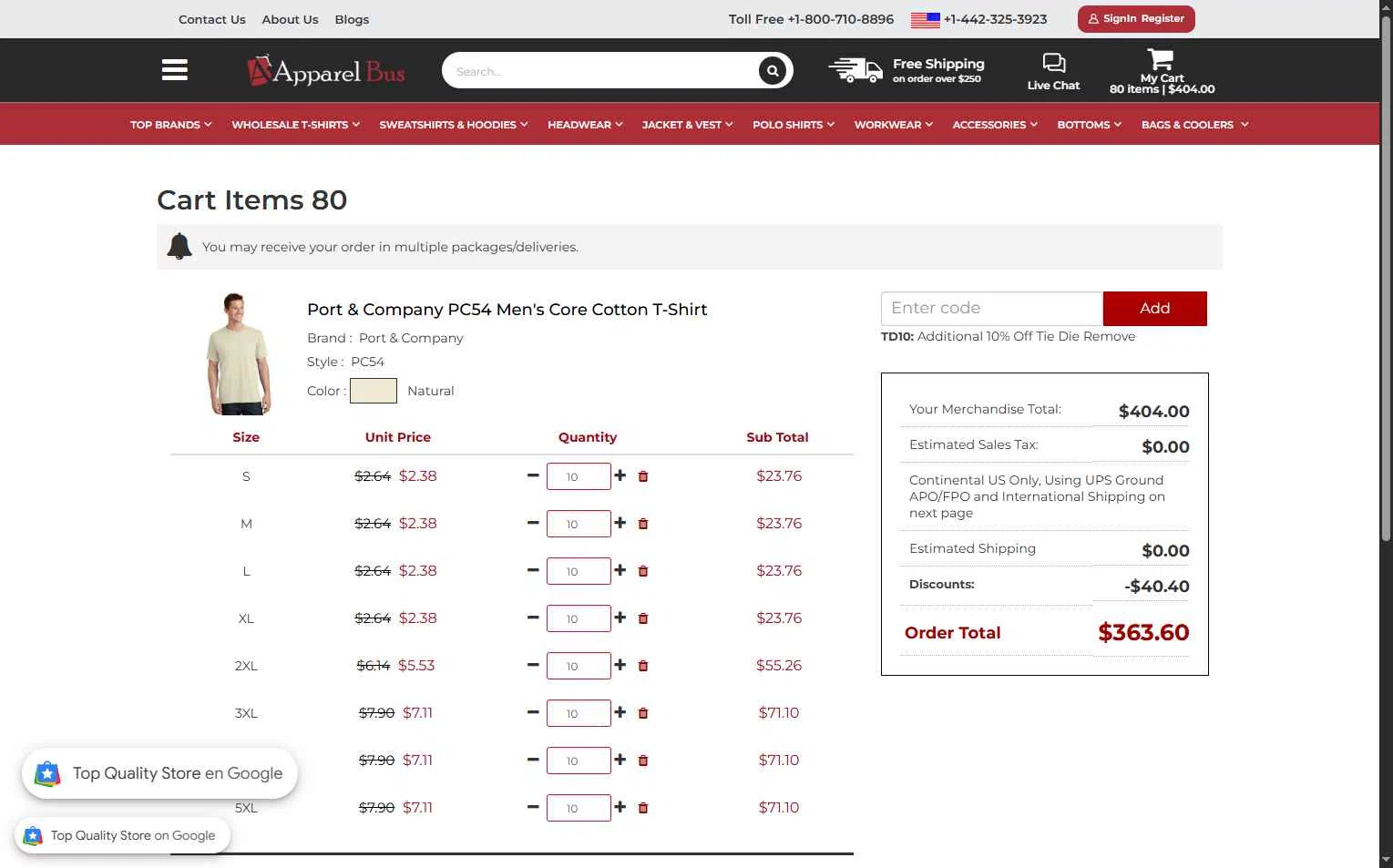Open Top Quality Store on Google badge
This screenshot has height=868, width=1393.
(122, 835)
